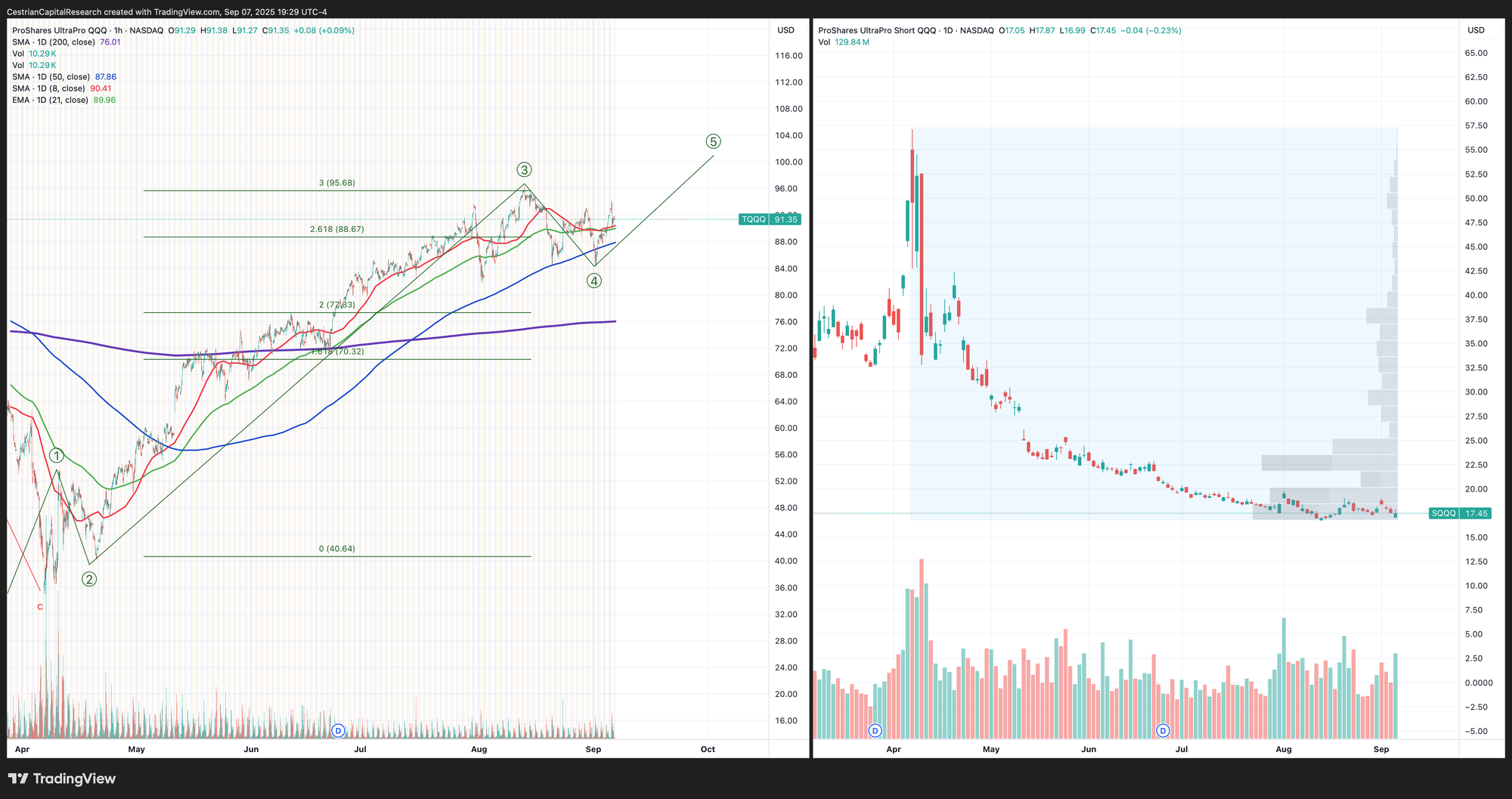Click the 100.00 price axis label on TQQQ chart
Image resolution: width=1512 pixels, height=799 pixels.
(x=789, y=163)
